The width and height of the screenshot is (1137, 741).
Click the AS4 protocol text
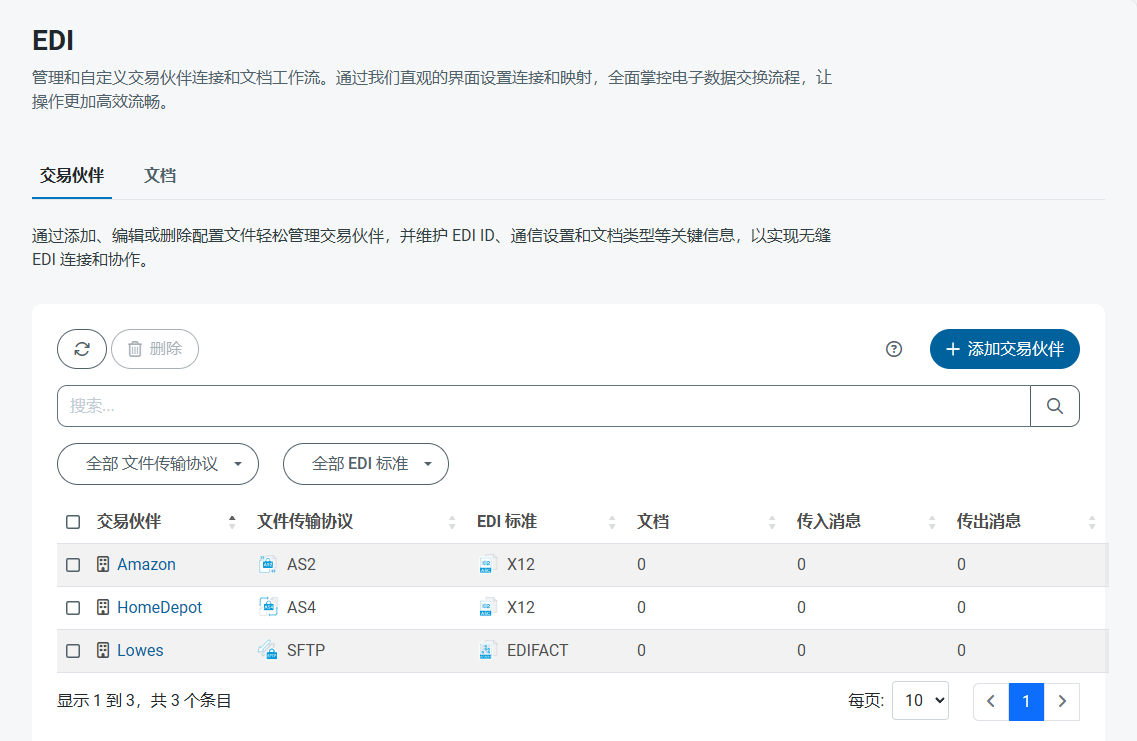coord(302,607)
